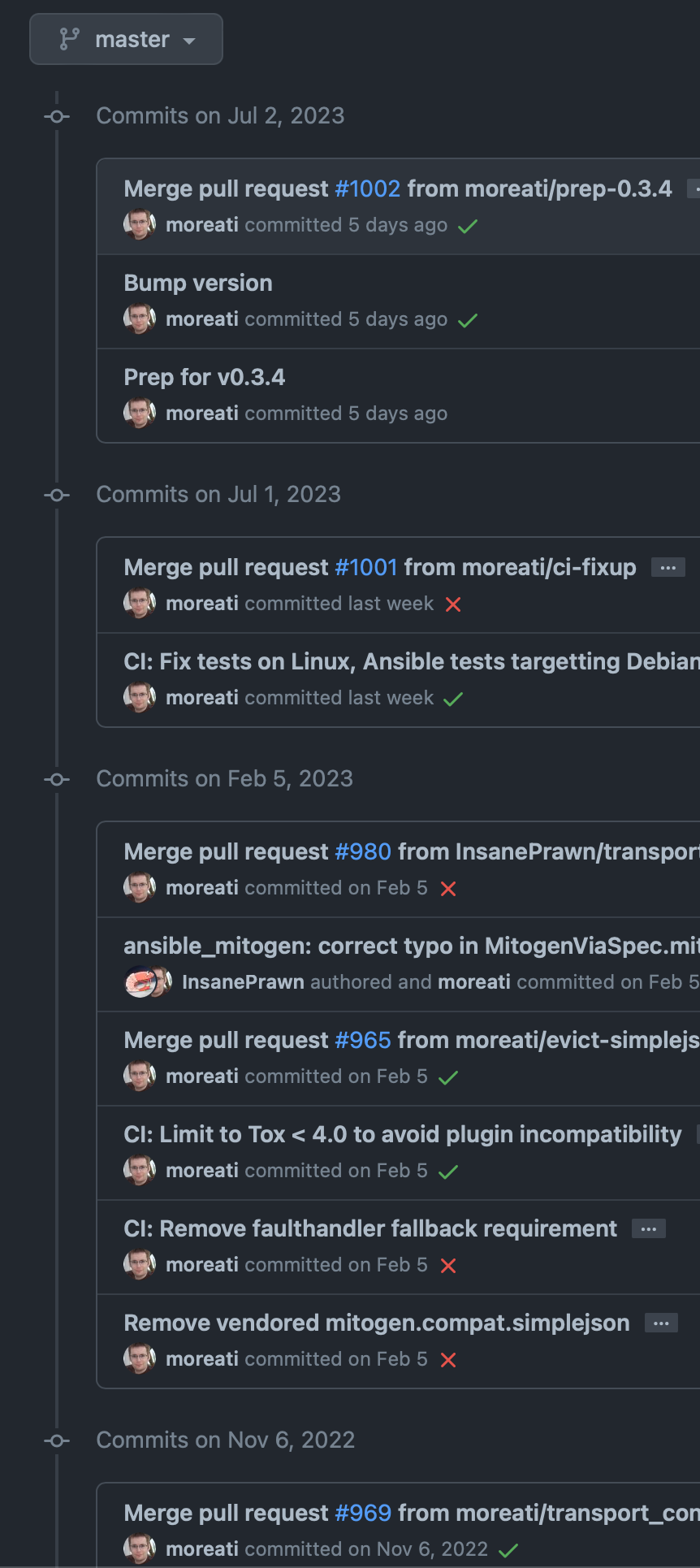
Task: Open pull request #980 link
Action: (363, 851)
